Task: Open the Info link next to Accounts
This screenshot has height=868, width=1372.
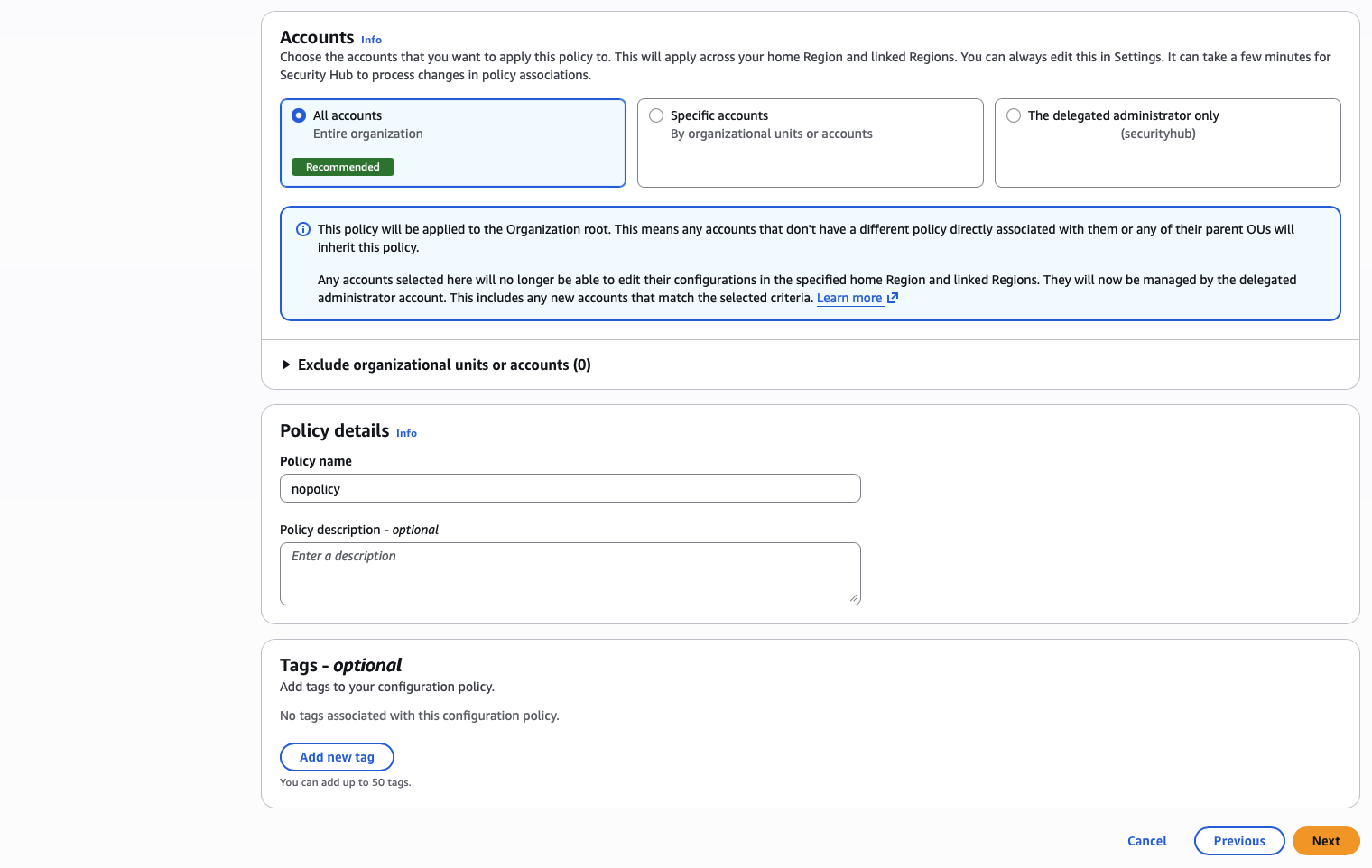Action: pyautogui.click(x=371, y=40)
